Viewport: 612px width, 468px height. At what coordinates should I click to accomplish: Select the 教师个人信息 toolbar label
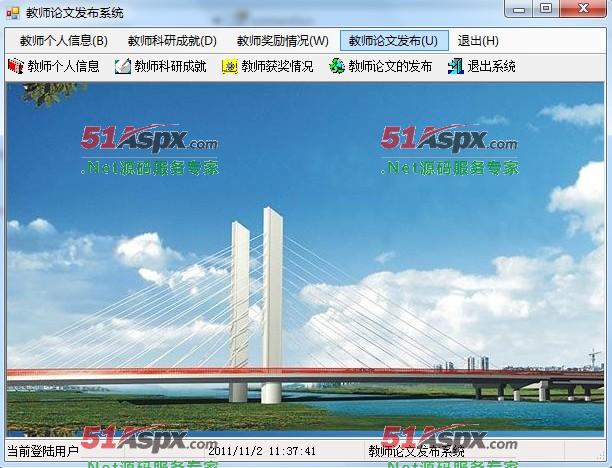click(64, 66)
